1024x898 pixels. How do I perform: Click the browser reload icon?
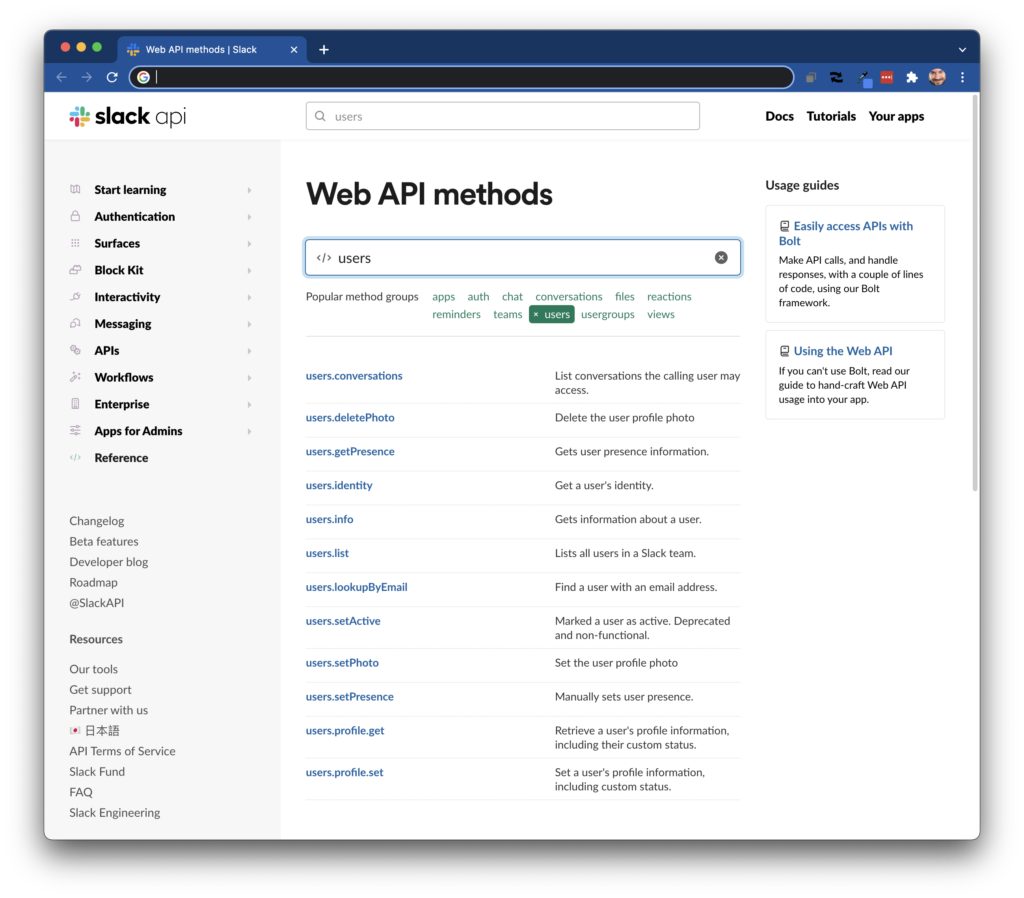click(x=112, y=77)
